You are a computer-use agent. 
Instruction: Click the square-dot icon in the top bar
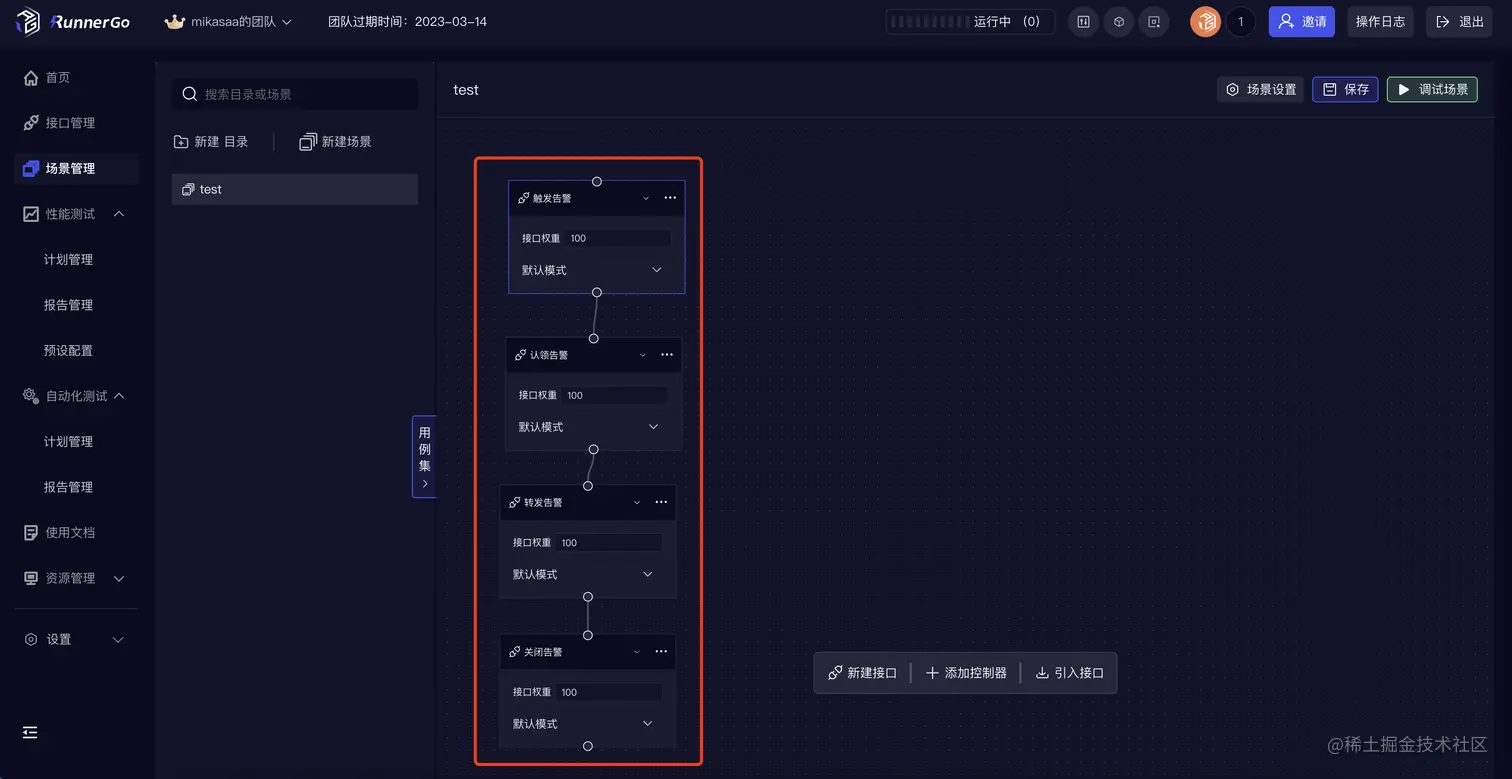pyautogui.click(x=1154, y=21)
